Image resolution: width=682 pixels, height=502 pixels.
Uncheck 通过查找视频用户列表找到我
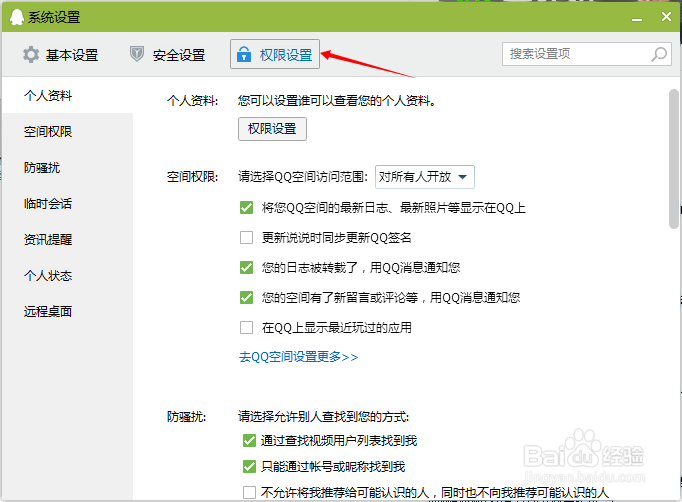pyautogui.click(x=249, y=441)
